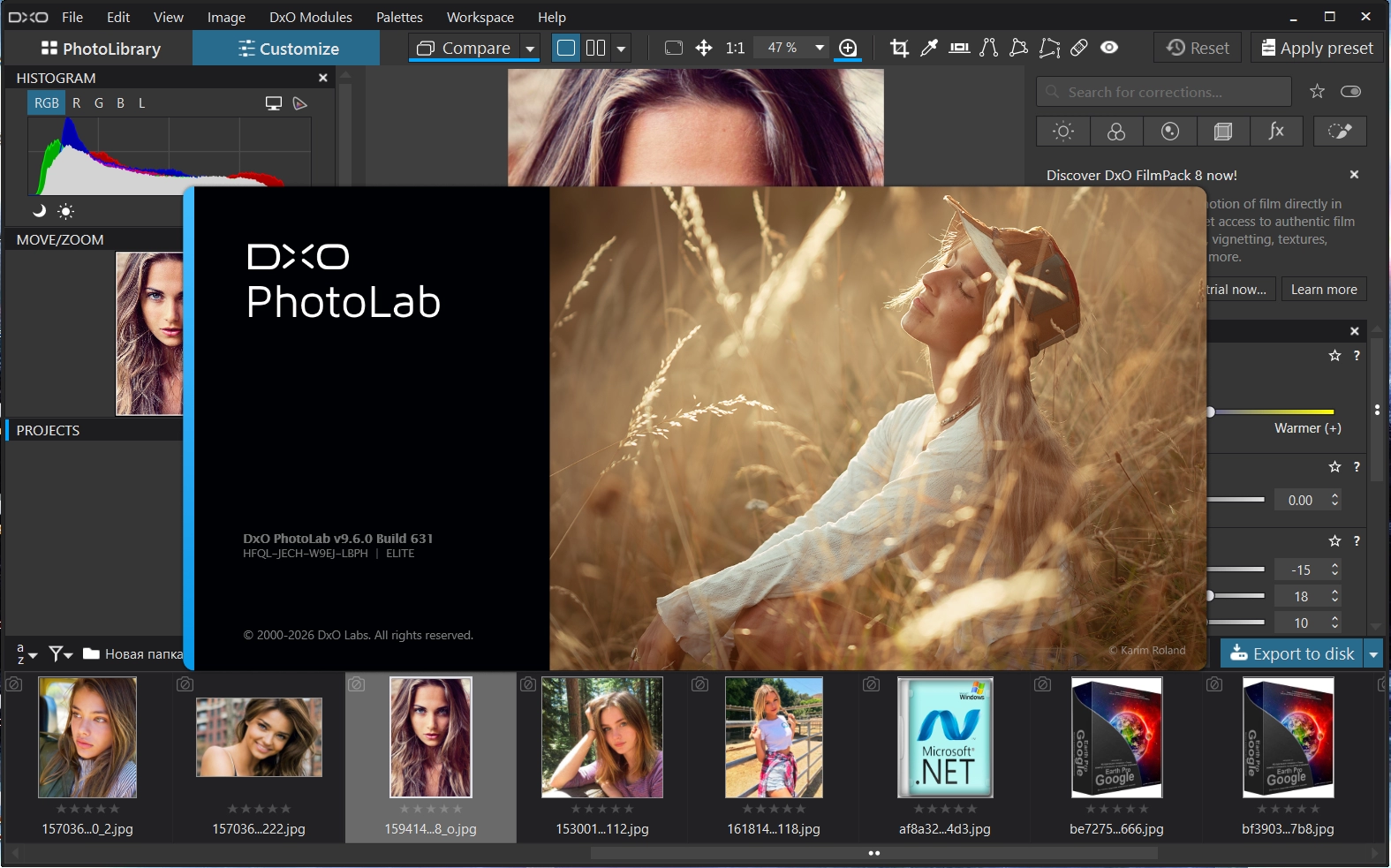
Task: Toggle highlight clipping sun indicator
Action: tap(66, 211)
